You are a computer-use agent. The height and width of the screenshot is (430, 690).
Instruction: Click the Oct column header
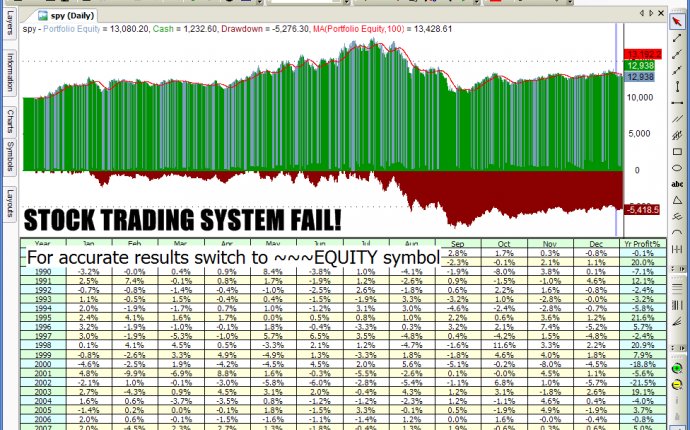(504, 243)
